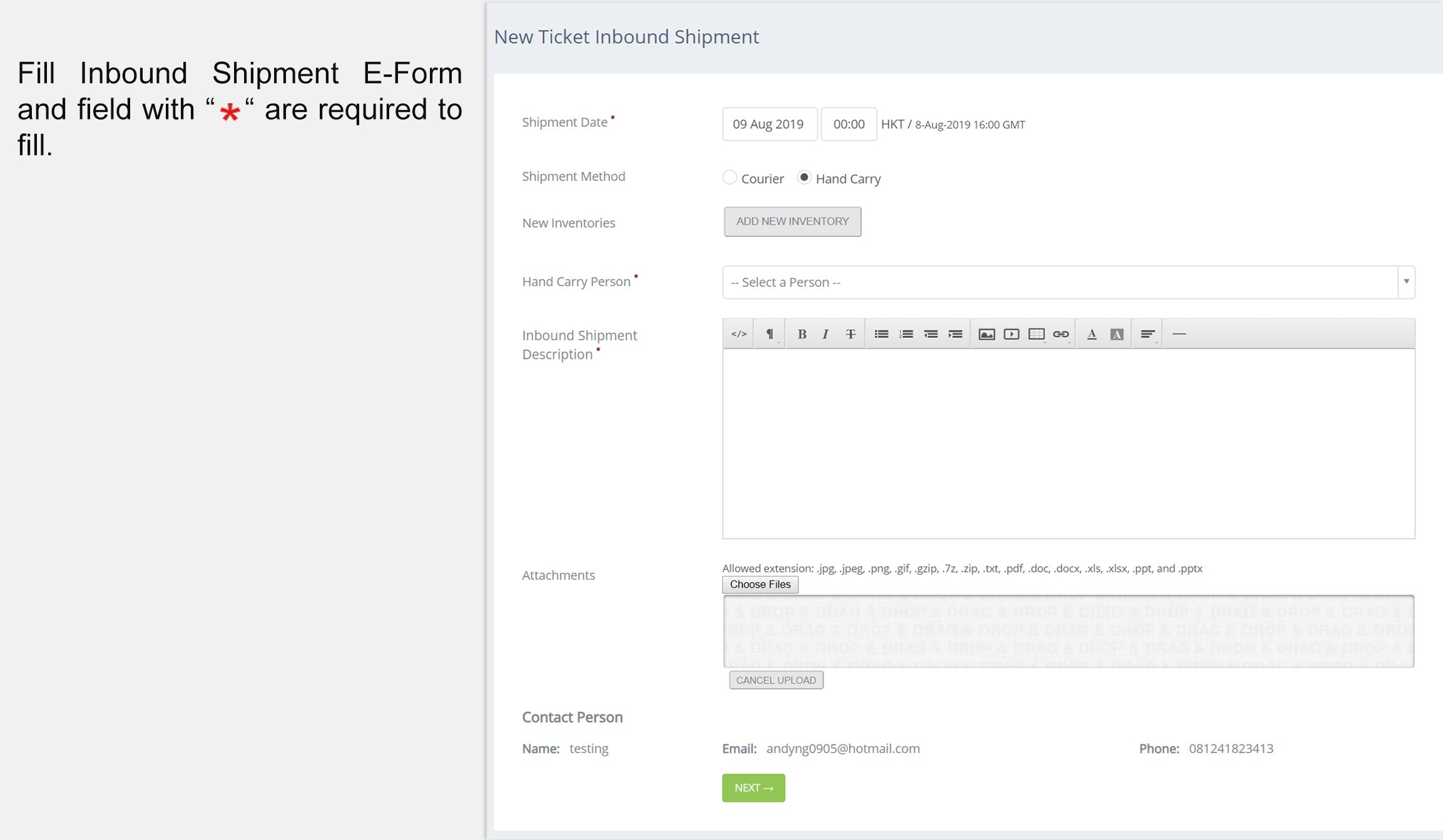Viewport: 1443px width, 840px height.
Task: Apply bold formatting in description editor
Action: [802, 334]
